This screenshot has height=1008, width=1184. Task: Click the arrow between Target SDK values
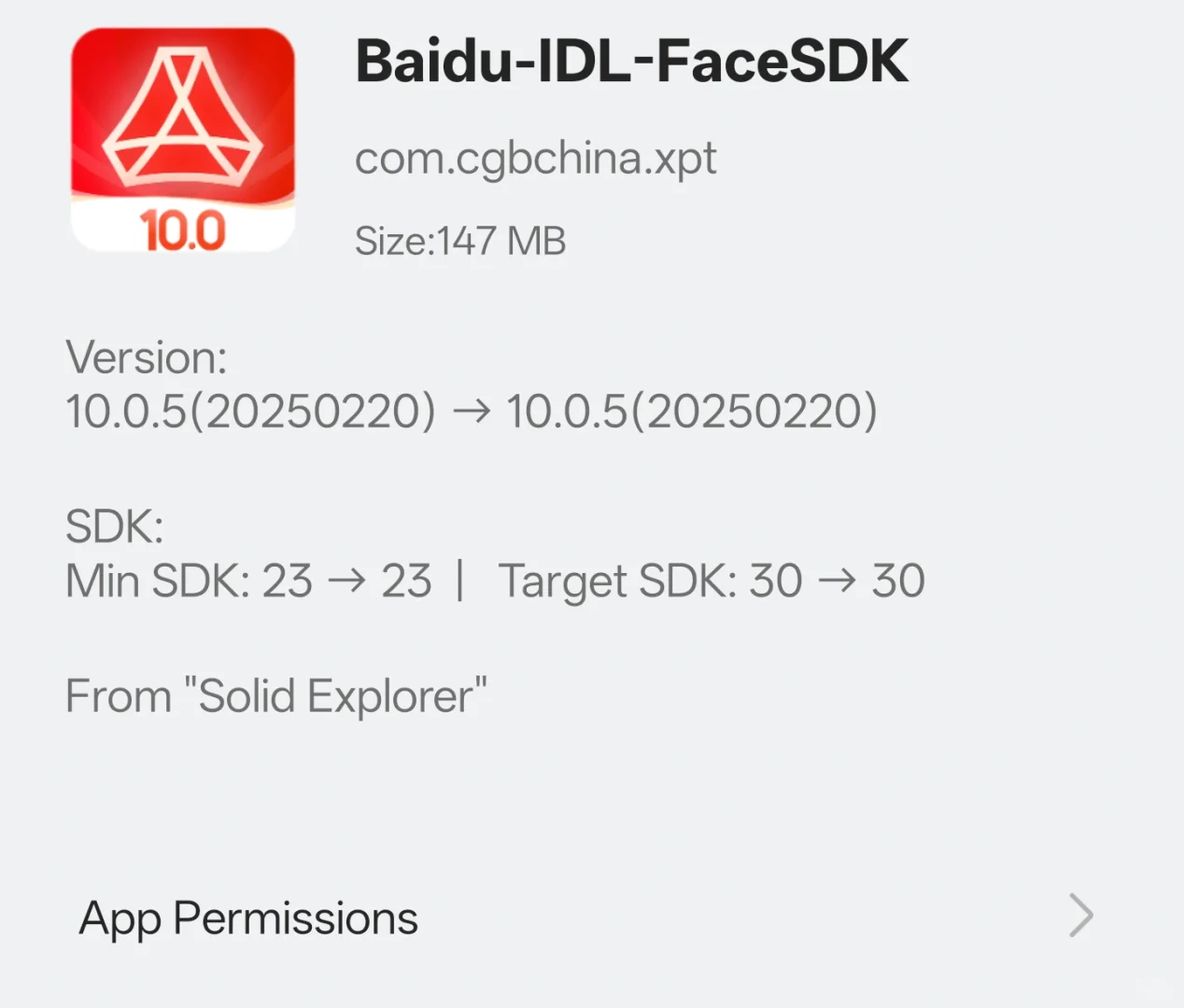837,581
